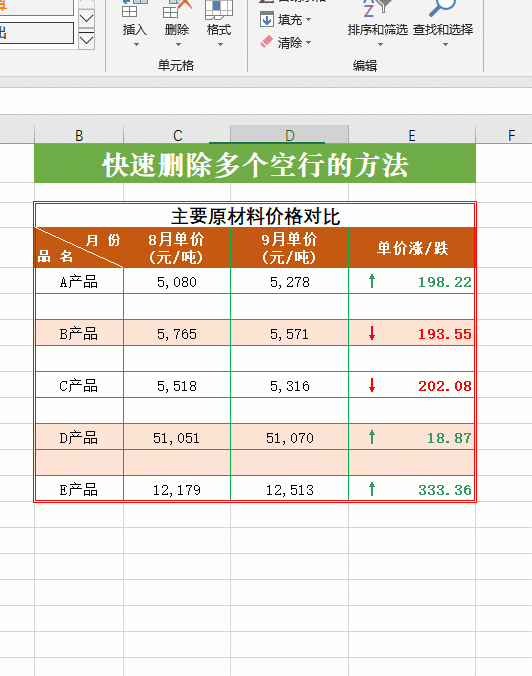Select the cell D产品
Viewport: 532px width, 676px height.
click(x=79, y=438)
